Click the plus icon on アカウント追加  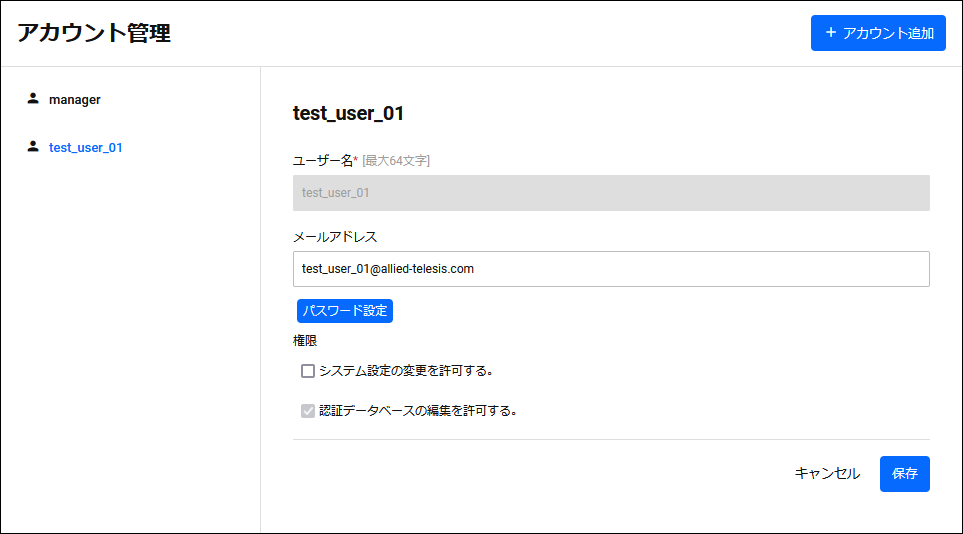[830, 33]
